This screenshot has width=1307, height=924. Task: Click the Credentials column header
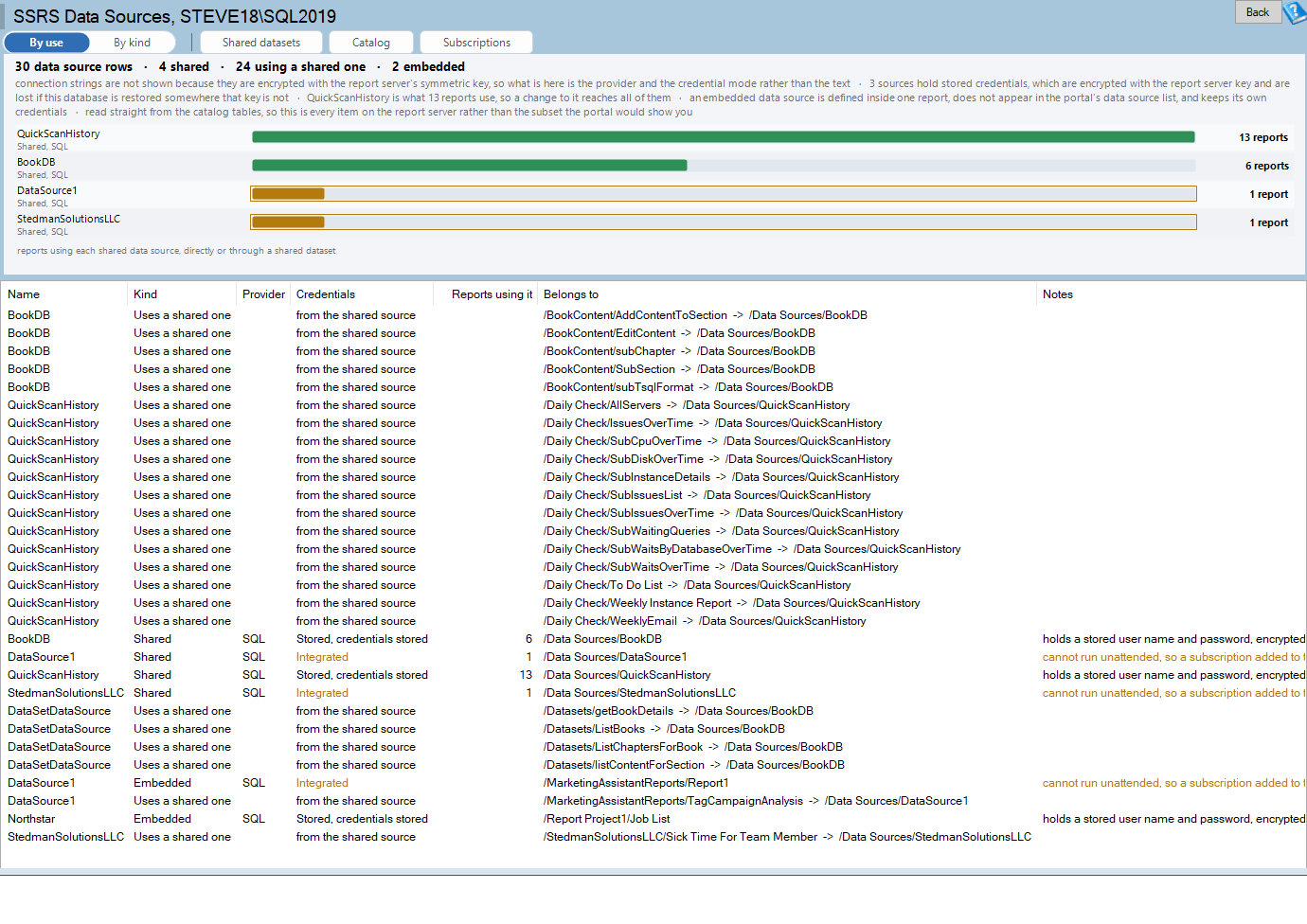coord(362,294)
